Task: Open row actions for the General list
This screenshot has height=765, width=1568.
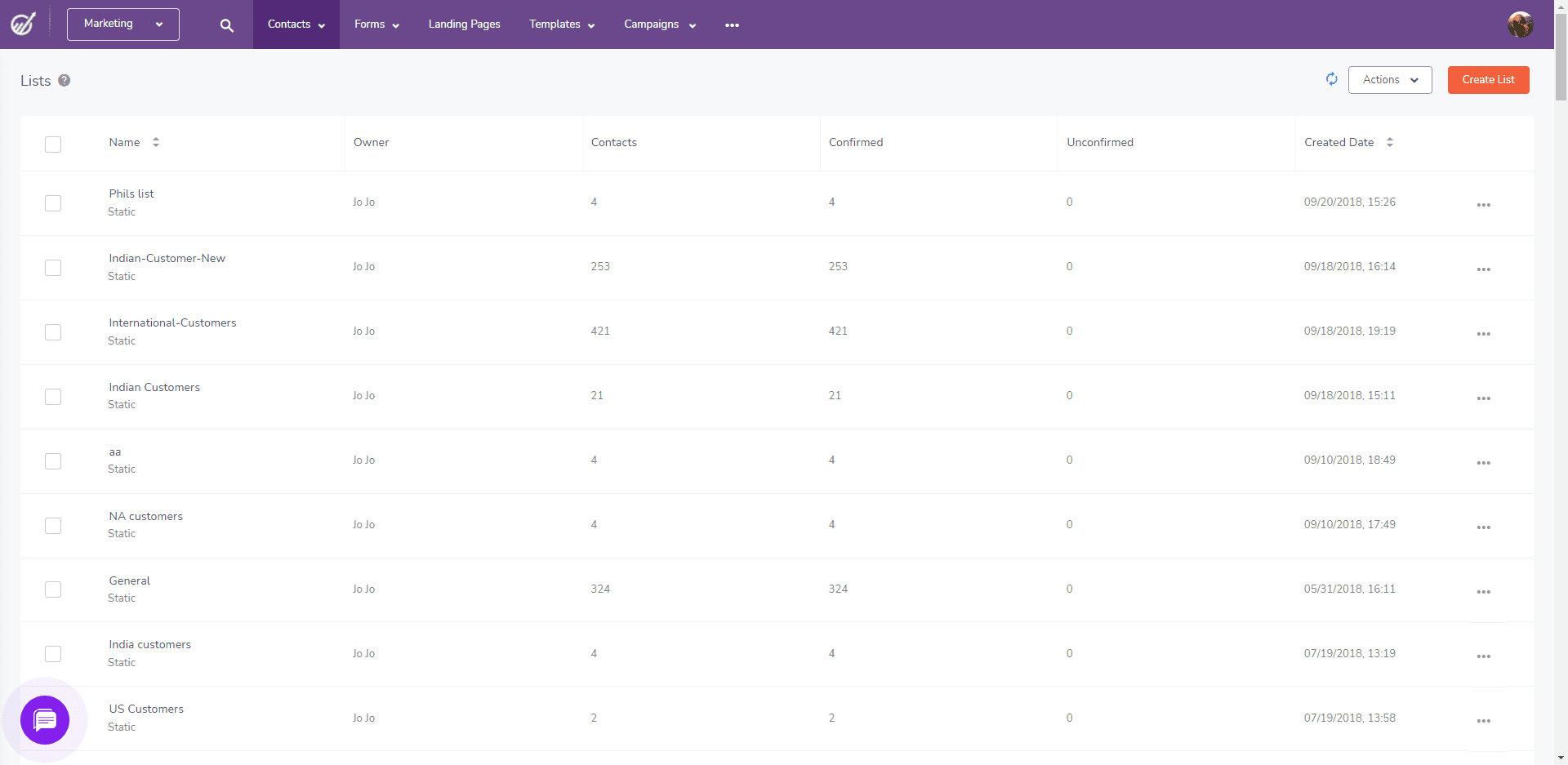Action: coord(1484,592)
